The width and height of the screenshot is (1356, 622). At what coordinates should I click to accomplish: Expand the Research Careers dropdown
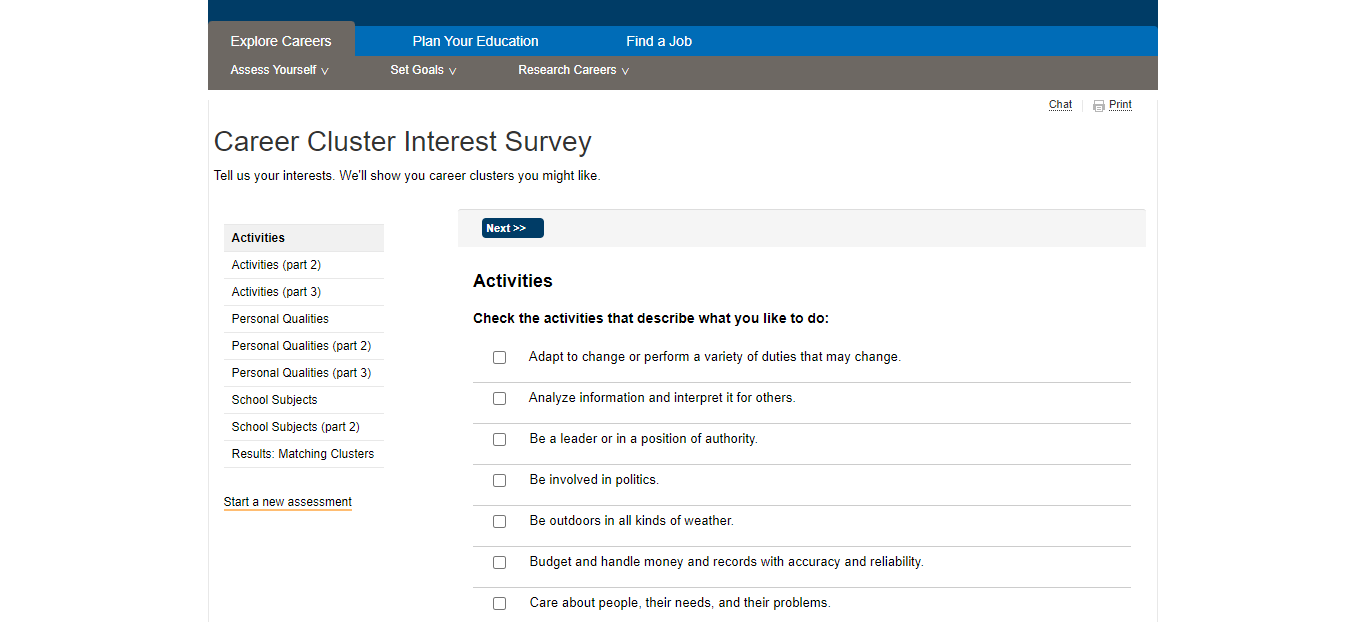pos(573,70)
